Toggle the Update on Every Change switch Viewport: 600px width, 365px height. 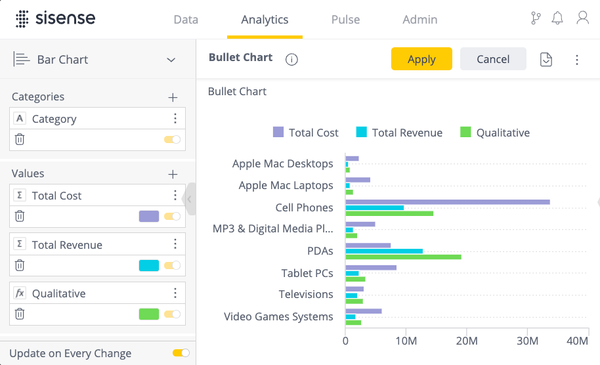pyautogui.click(x=181, y=353)
